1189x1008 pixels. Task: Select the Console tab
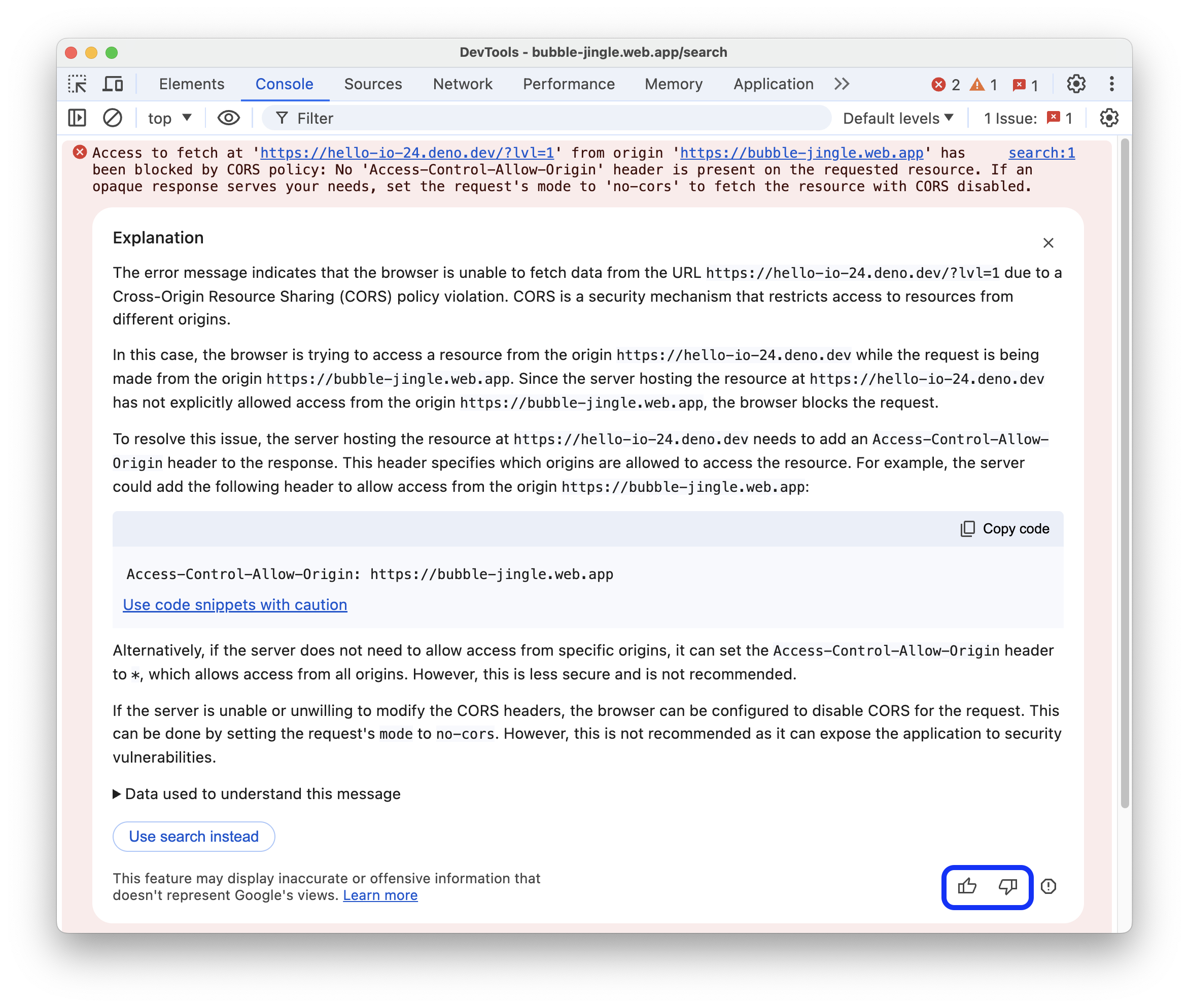(x=284, y=84)
